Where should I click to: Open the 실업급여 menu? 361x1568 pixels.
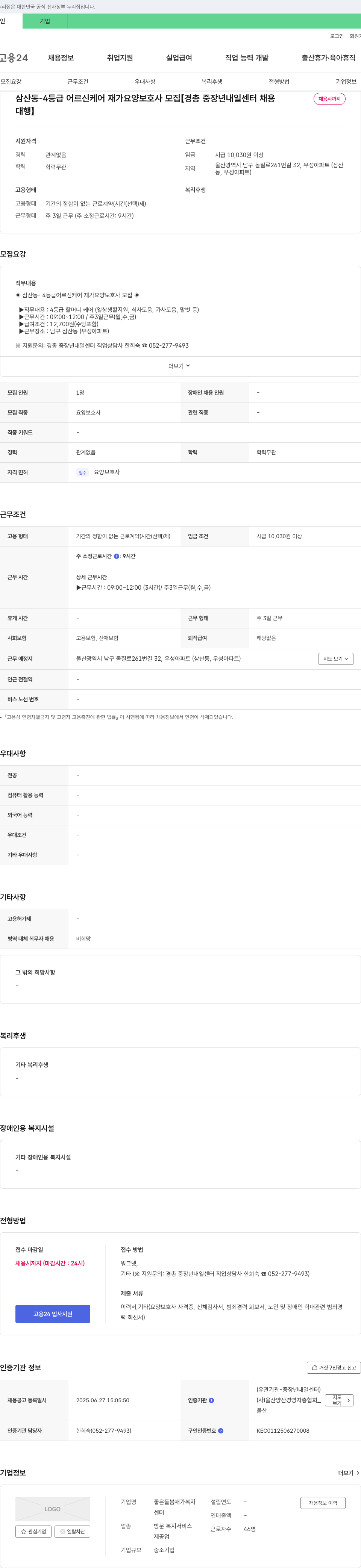pyautogui.click(x=179, y=58)
